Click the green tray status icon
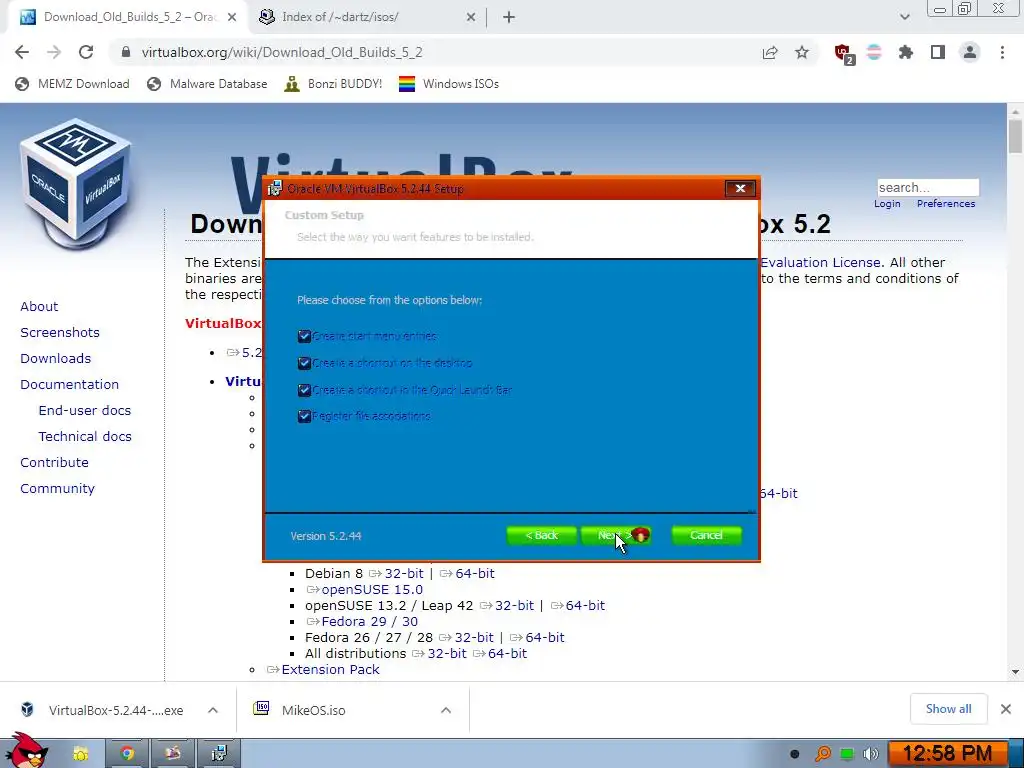Viewport: 1024px width, 768px height. coord(846,754)
